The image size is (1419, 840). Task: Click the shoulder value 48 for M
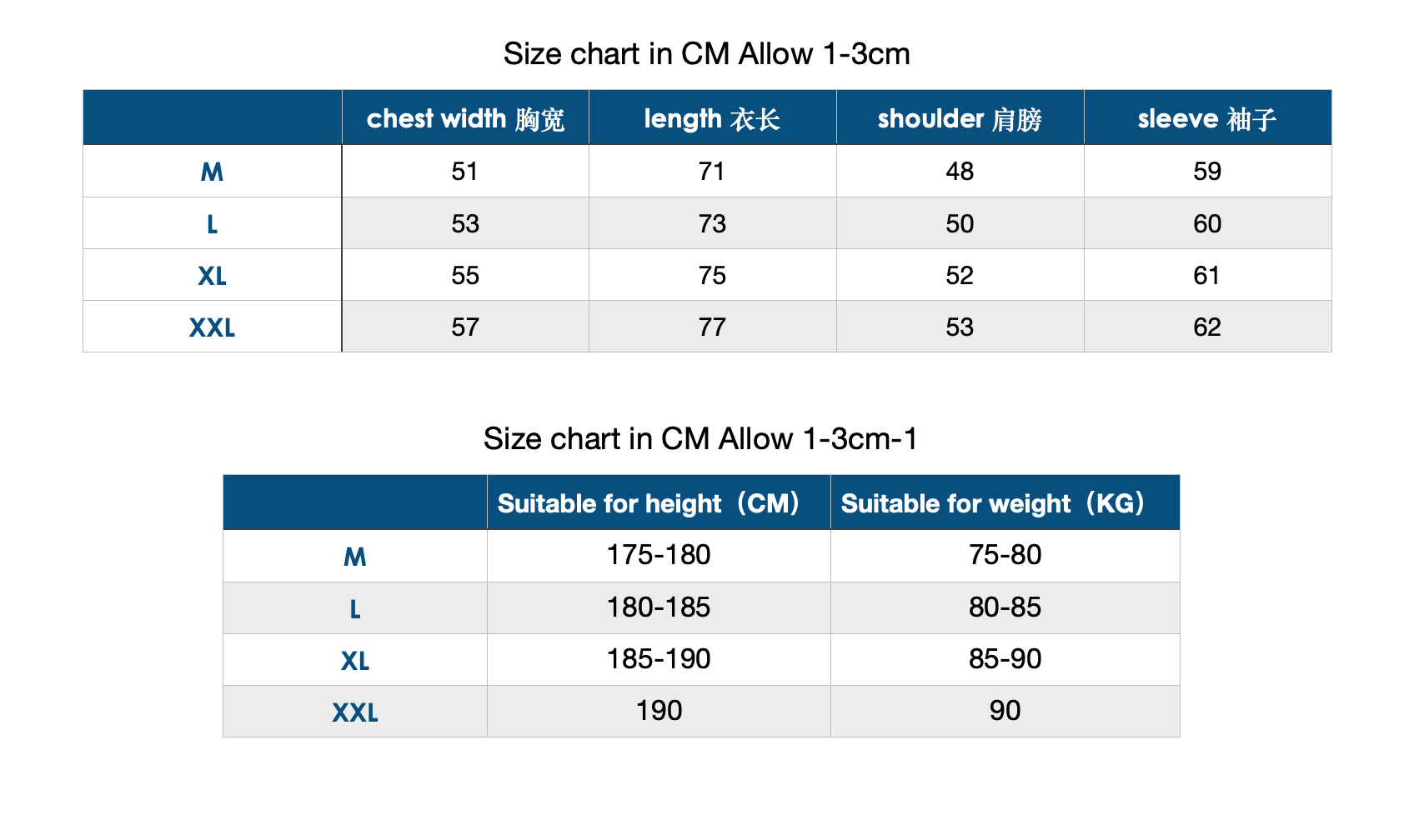pos(960,172)
